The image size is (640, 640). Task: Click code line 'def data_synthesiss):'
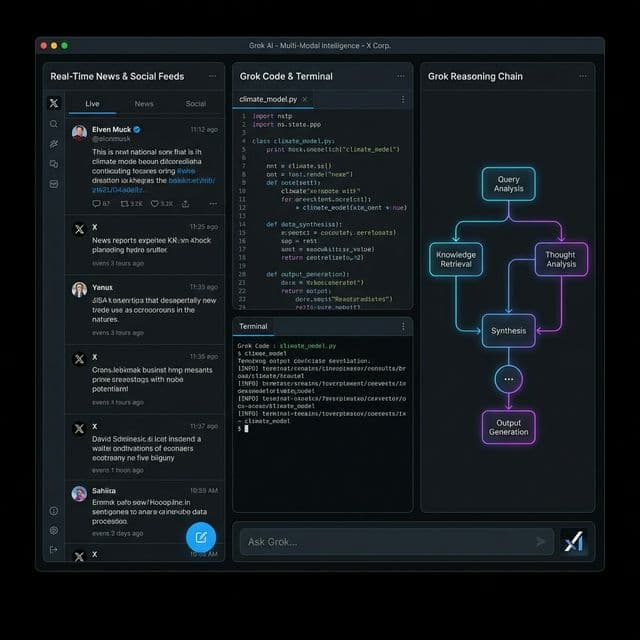(304, 224)
